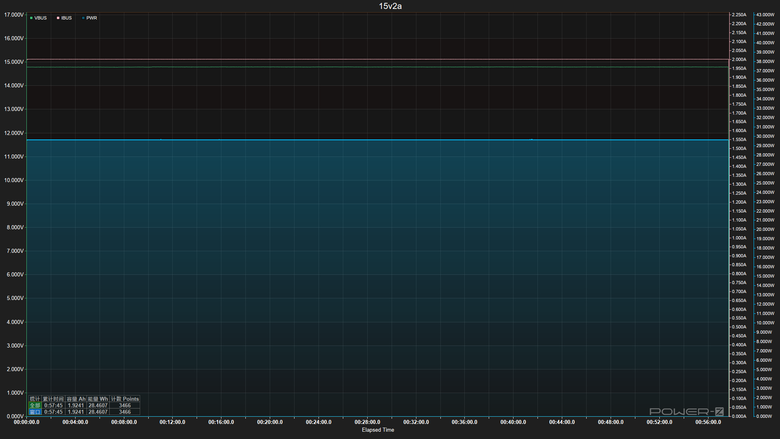Click the 43.000W power axis label
The width and height of the screenshot is (780, 439).
pos(765,15)
